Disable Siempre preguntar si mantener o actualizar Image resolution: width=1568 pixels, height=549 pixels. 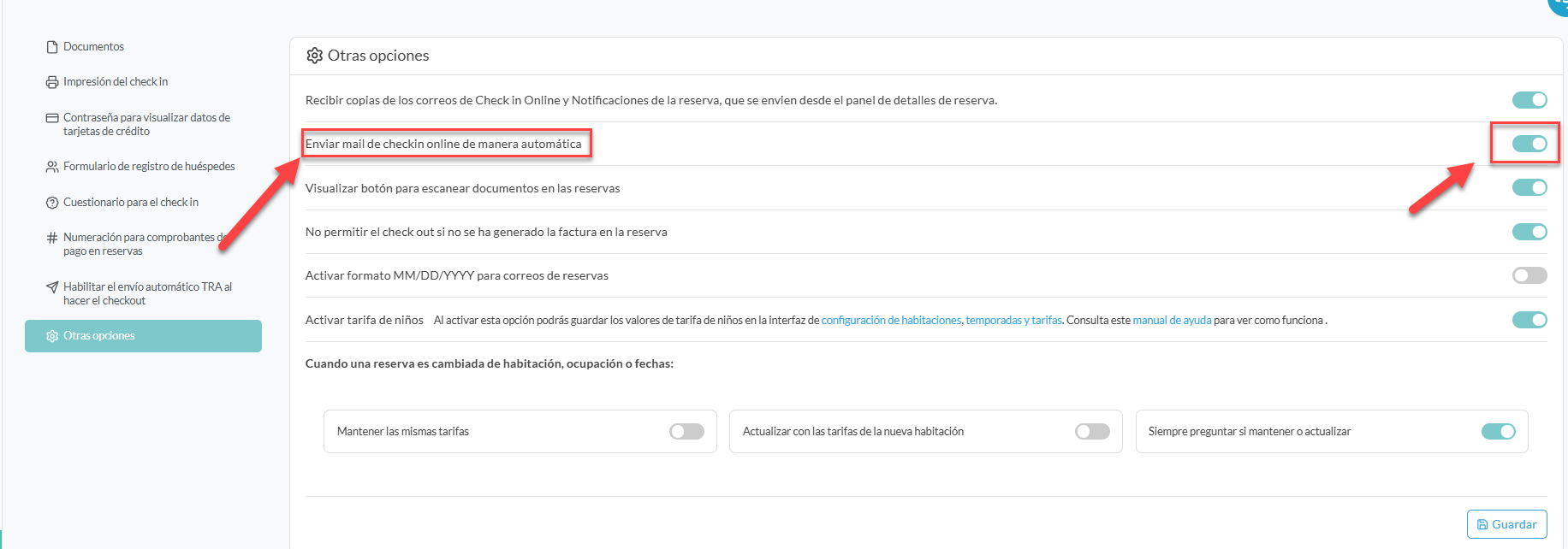1498,432
